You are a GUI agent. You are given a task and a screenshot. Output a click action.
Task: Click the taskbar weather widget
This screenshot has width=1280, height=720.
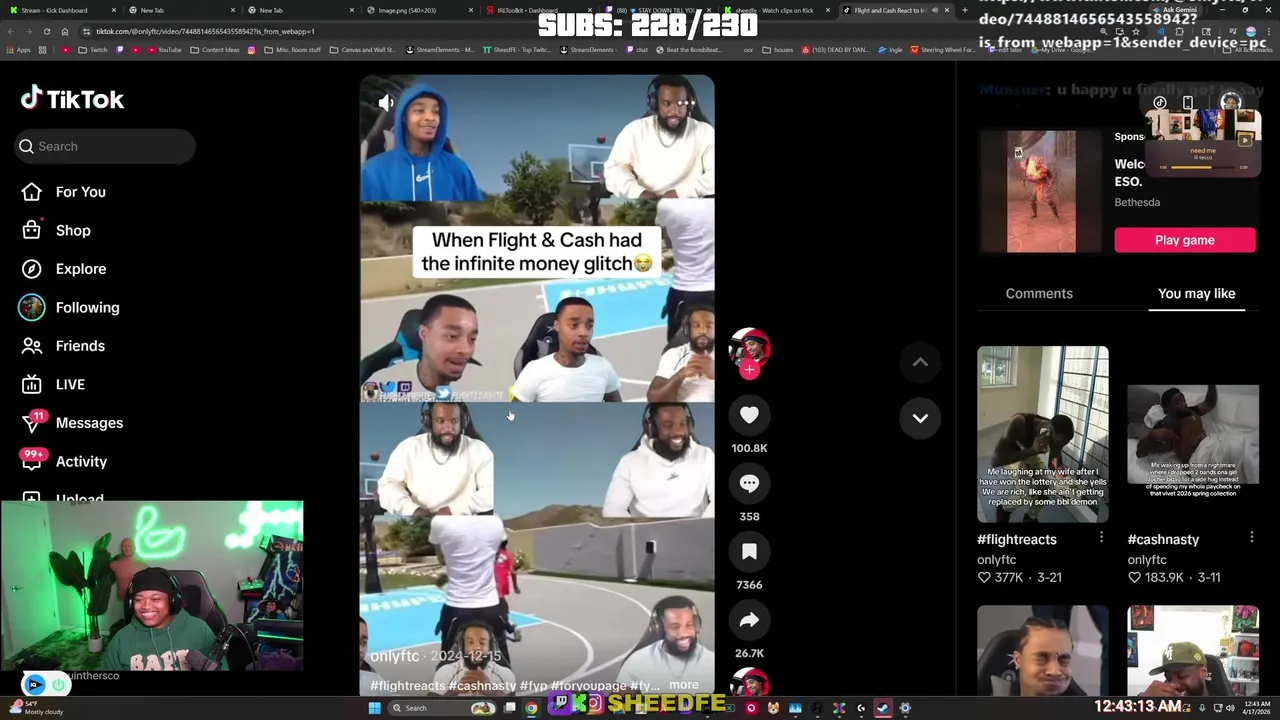tap(35, 708)
